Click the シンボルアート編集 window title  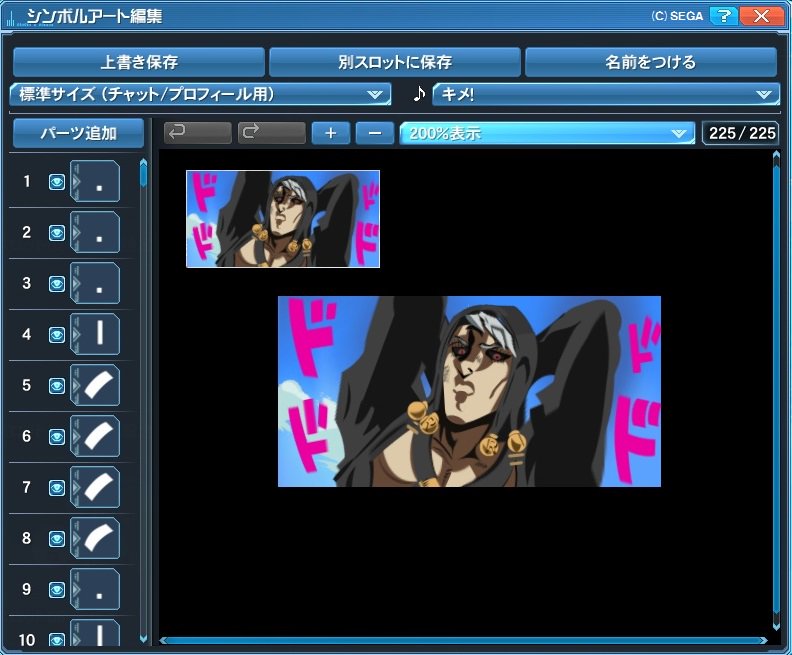point(94,16)
